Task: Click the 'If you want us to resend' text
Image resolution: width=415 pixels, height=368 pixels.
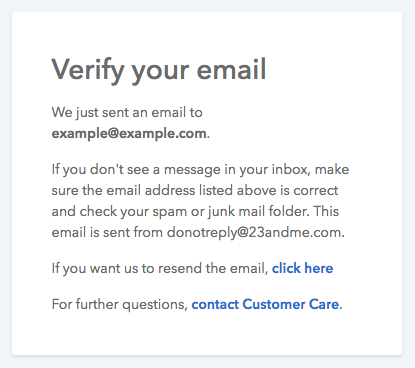Action: (160, 268)
